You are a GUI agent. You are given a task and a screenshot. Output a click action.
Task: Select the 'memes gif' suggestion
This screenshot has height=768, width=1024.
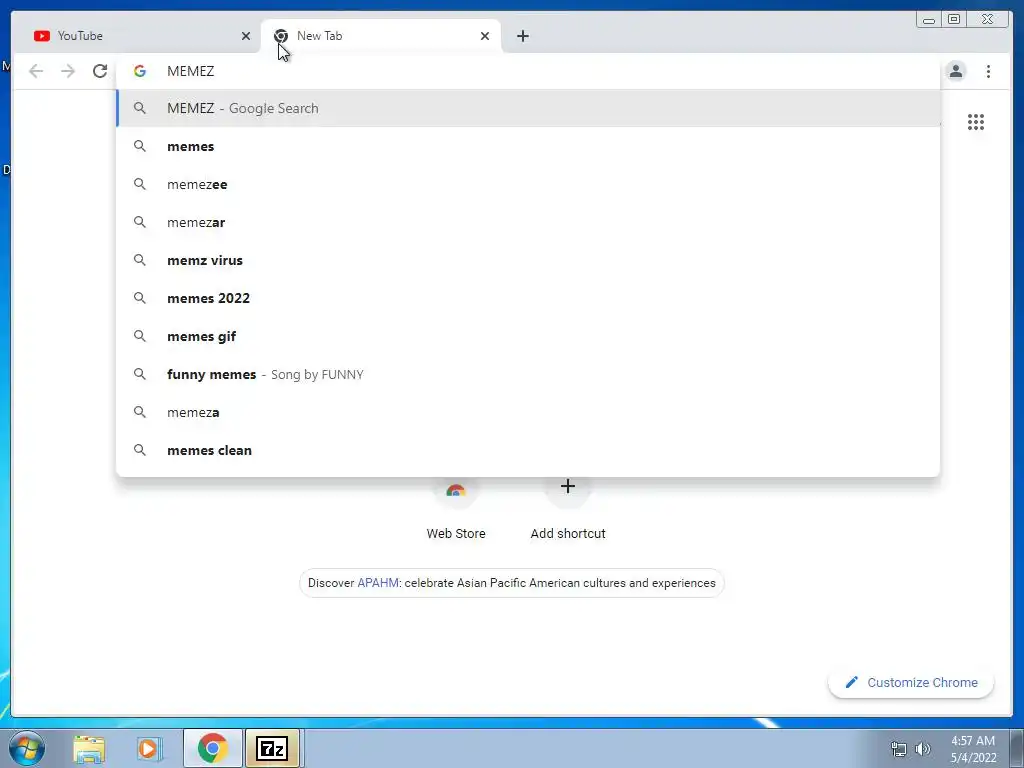(528, 336)
